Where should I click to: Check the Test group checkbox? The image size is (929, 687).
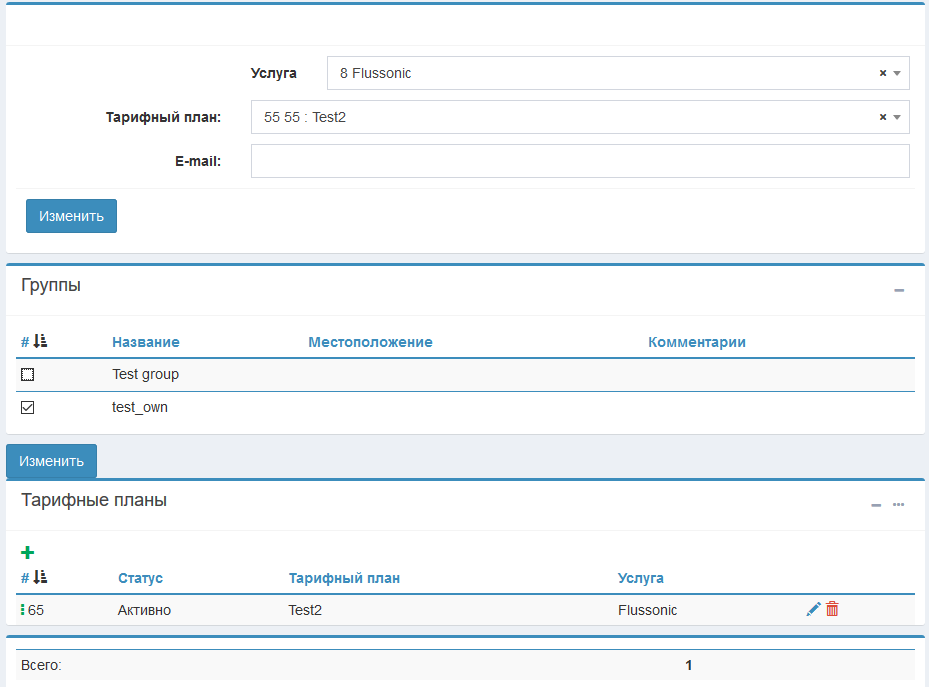[28, 374]
